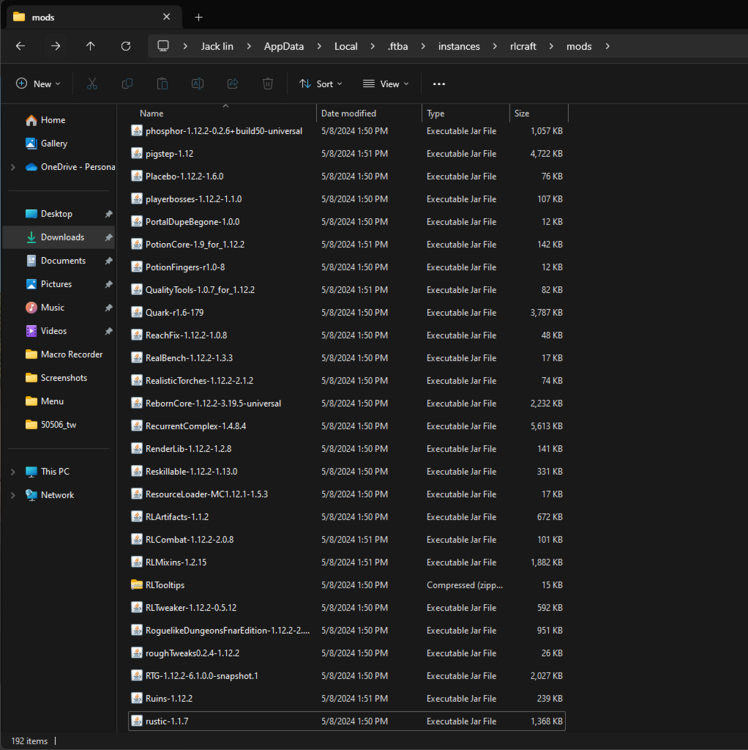The height and width of the screenshot is (750, 748).
Task: Open the View dropdown menu
Action: (x=385, y=84)
